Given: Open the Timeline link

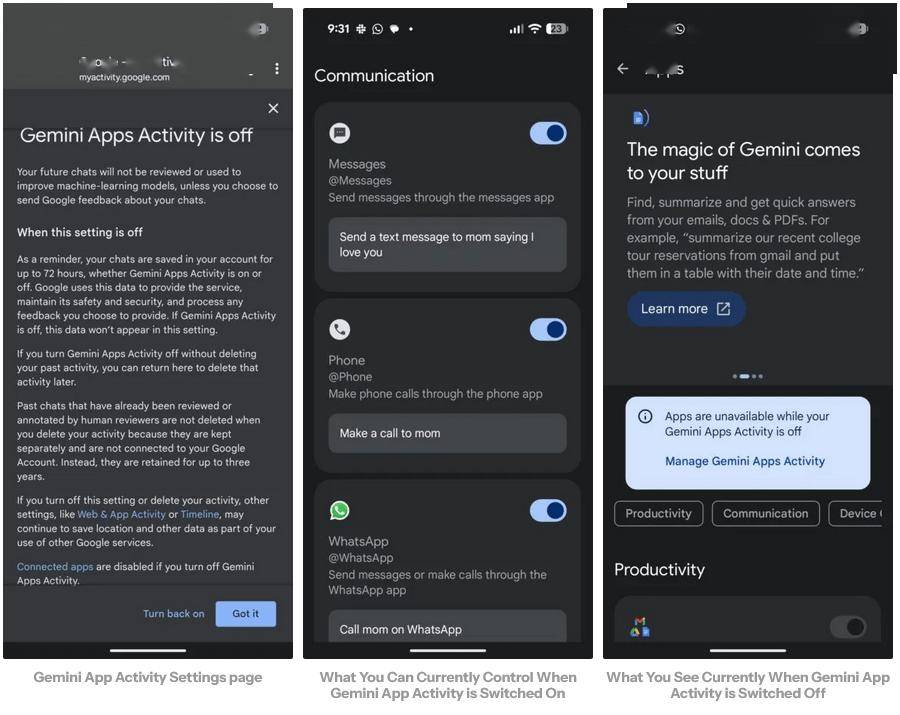Looking at the screenshot, I should (200, 514).
